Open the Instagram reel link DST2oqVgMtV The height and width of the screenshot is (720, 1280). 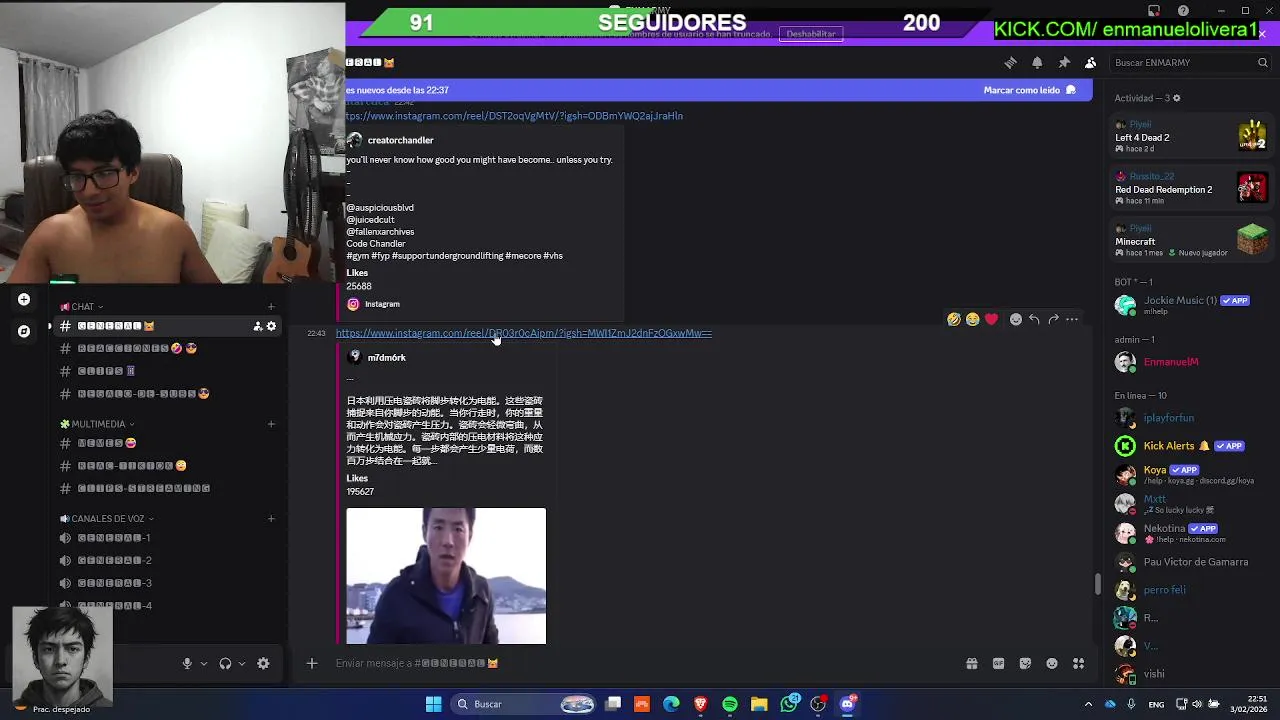514,116
